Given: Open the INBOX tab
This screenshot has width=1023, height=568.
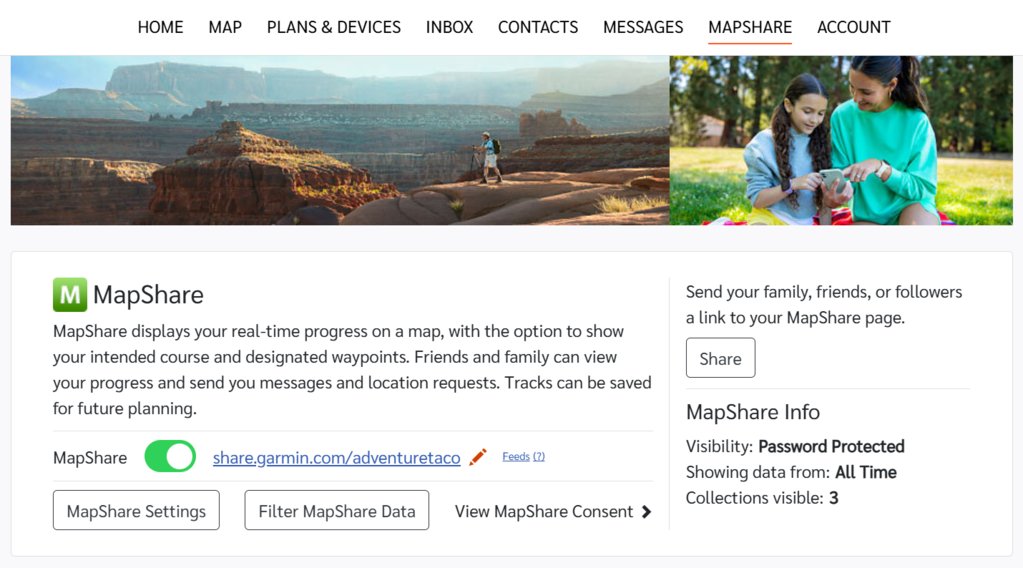Looking at the screenshot, I should 450,27.
